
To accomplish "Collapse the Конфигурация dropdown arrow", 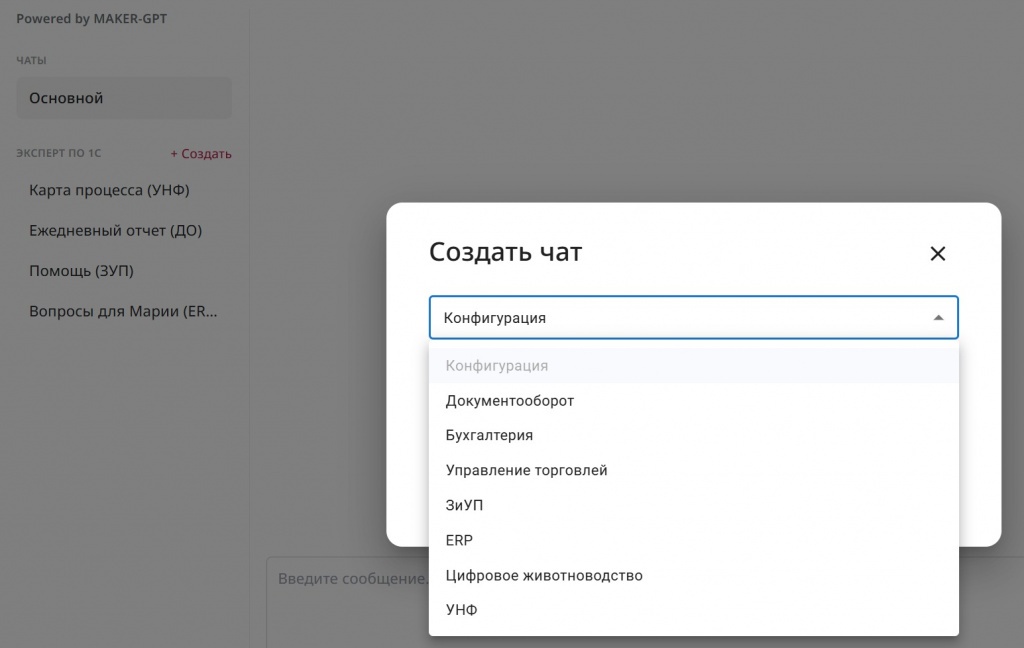I will click(x=938, y=317).
